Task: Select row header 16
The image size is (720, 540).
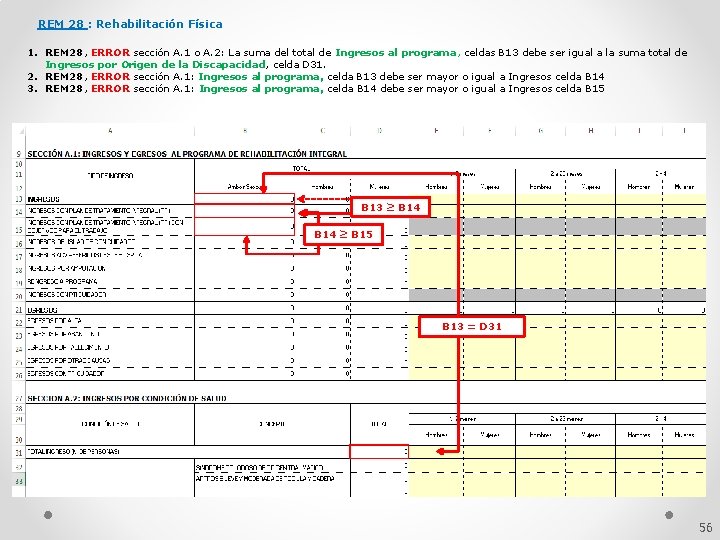Action: coord(19,242)
